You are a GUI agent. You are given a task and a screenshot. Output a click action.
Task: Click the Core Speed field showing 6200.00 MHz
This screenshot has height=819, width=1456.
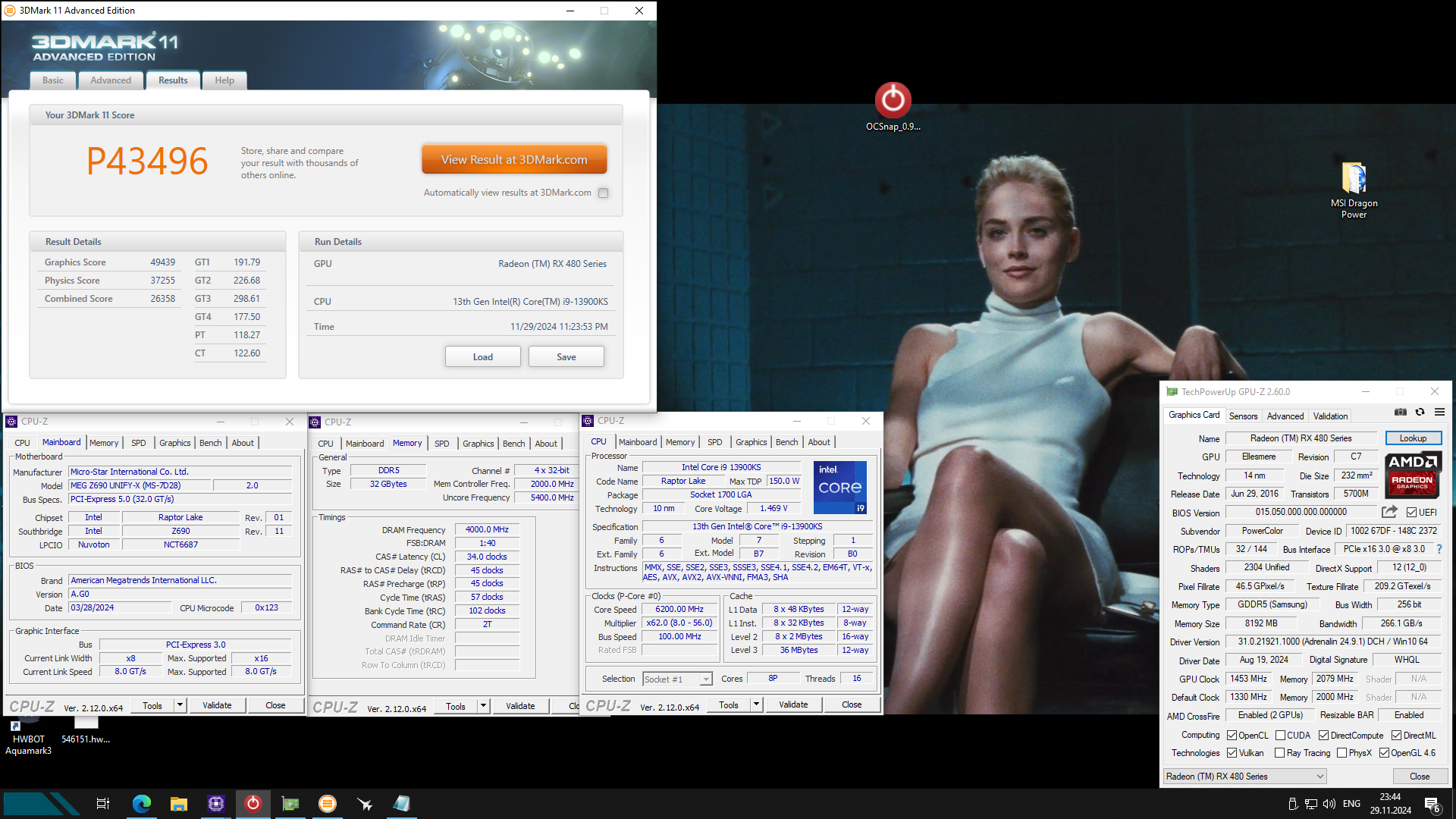click(679, 610)
